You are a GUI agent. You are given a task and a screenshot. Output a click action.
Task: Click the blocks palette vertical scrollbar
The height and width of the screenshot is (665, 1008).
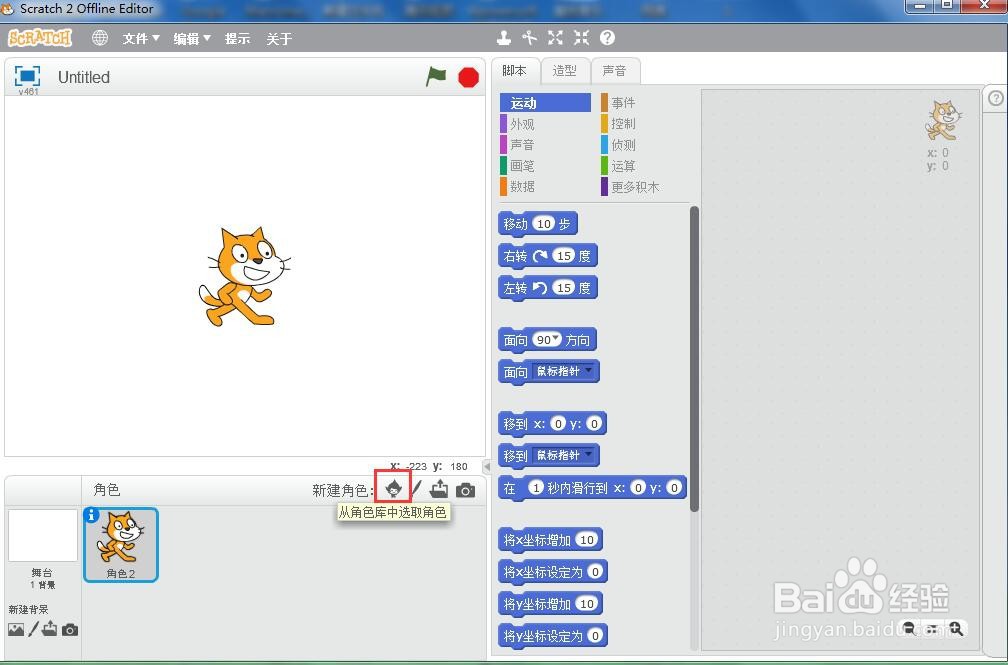click(694, 359)
